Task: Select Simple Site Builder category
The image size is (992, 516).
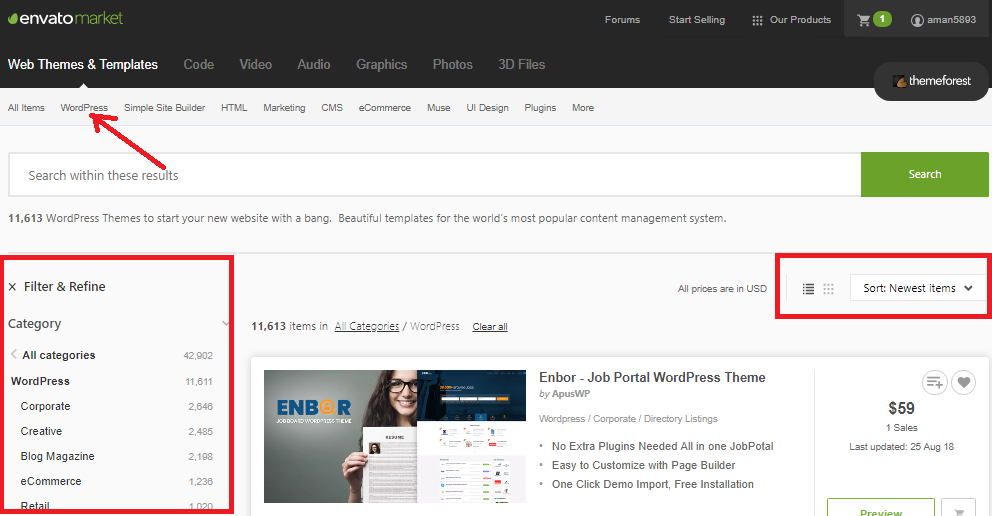Action: (164, 108)
